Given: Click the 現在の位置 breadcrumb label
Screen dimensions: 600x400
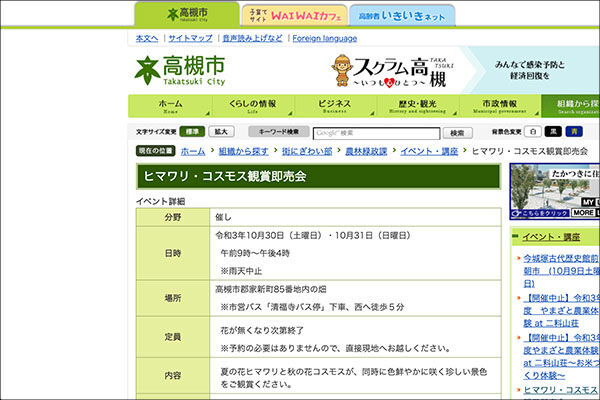Looking at the screenshot, I should 155,151.
